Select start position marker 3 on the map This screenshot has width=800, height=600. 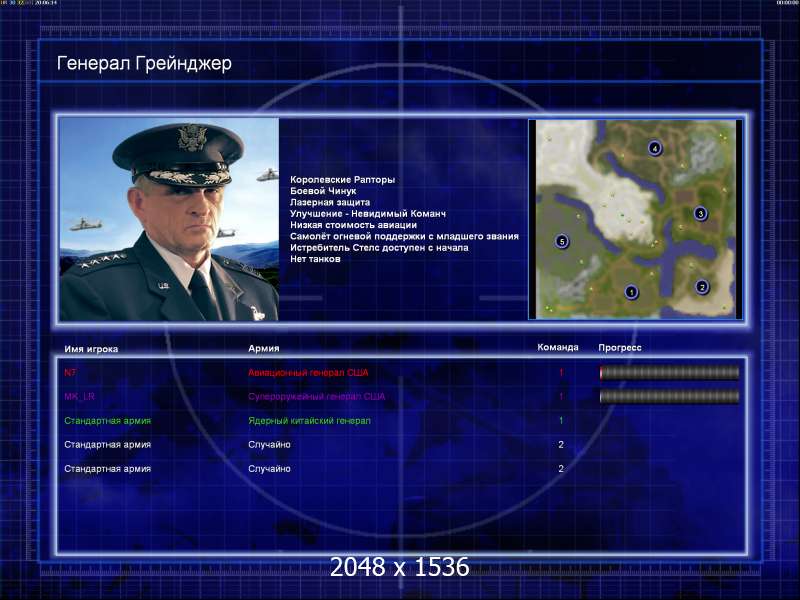701,213
